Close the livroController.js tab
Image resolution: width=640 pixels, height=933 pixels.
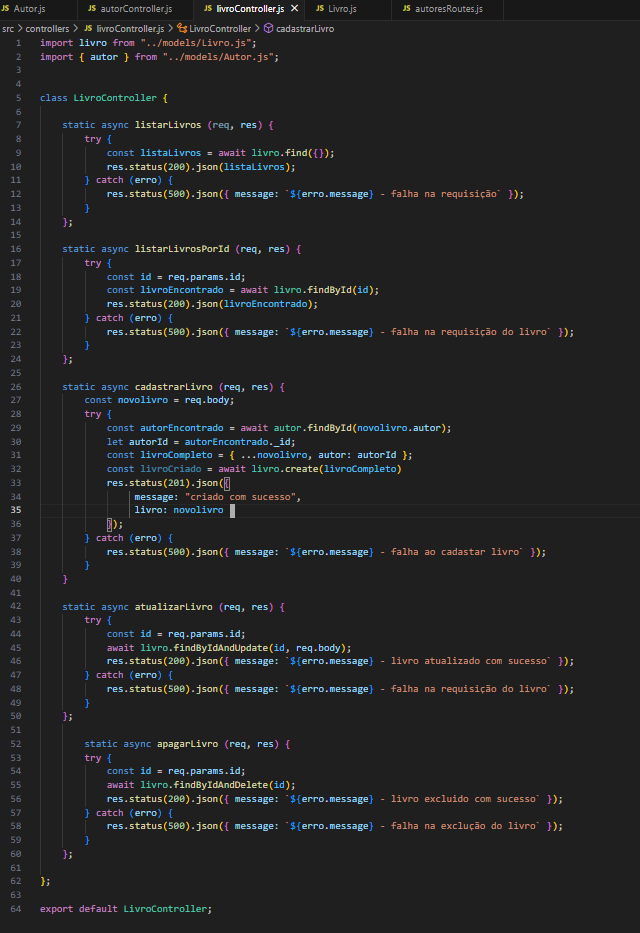coord(294,8)
